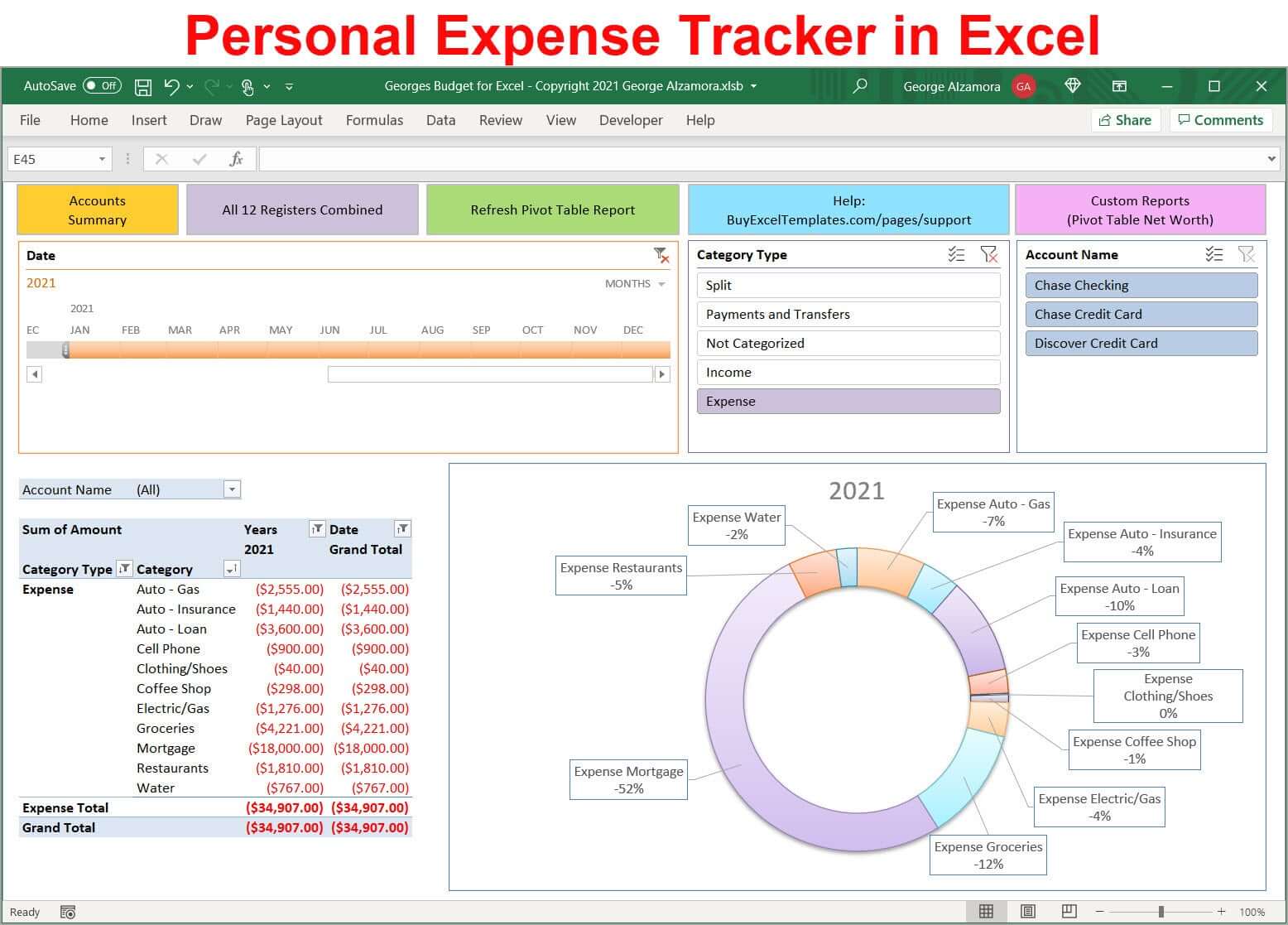Image resolution: width=1288 pixels, height=925 pixels.
Task: Toggle the Income slicer item
Action: 848,372
